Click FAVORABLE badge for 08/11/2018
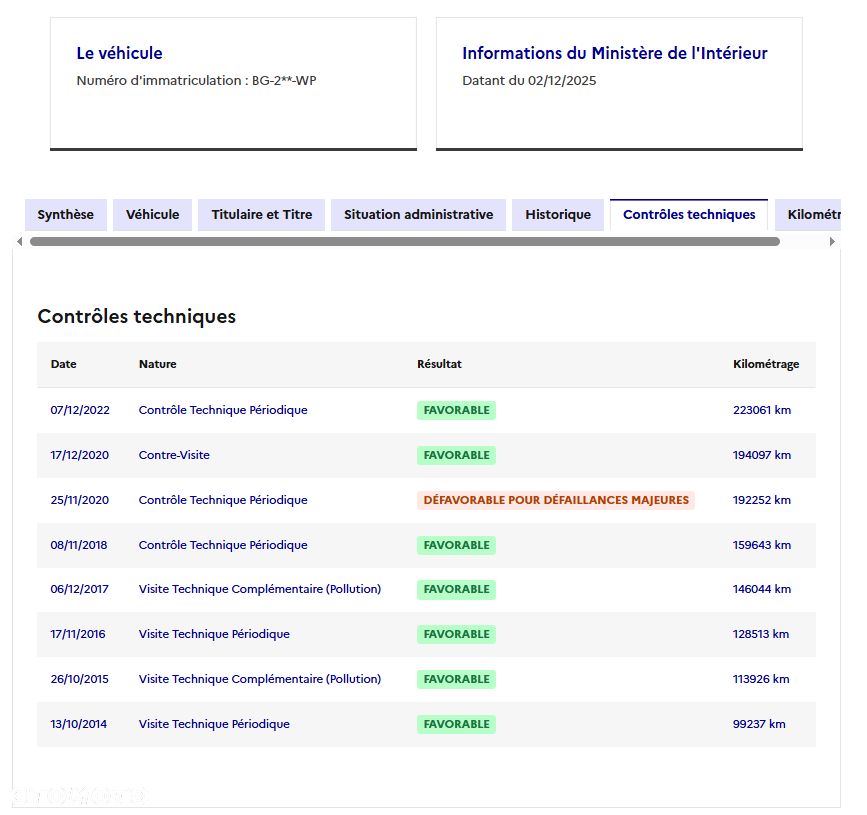This screenshot has height=815, width=867. [x=456, y=545]
